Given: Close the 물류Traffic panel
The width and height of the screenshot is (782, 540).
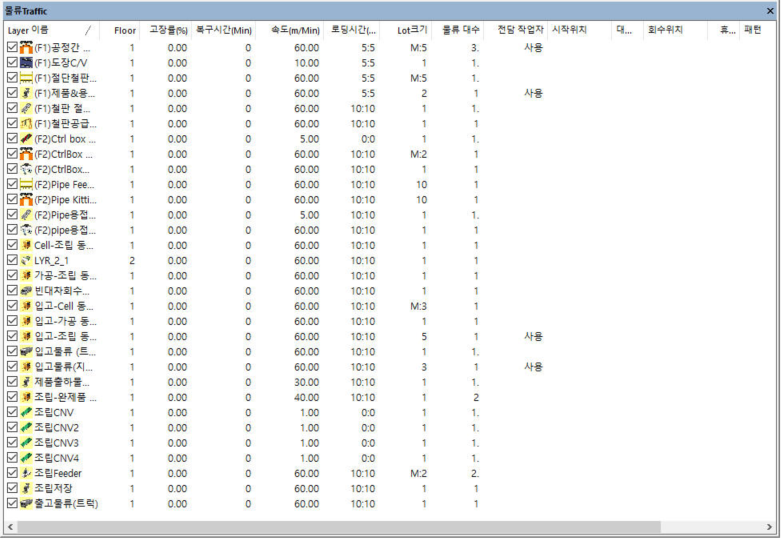Looking at the screenshot, I should pyautogui.click(x=770, y=10).
